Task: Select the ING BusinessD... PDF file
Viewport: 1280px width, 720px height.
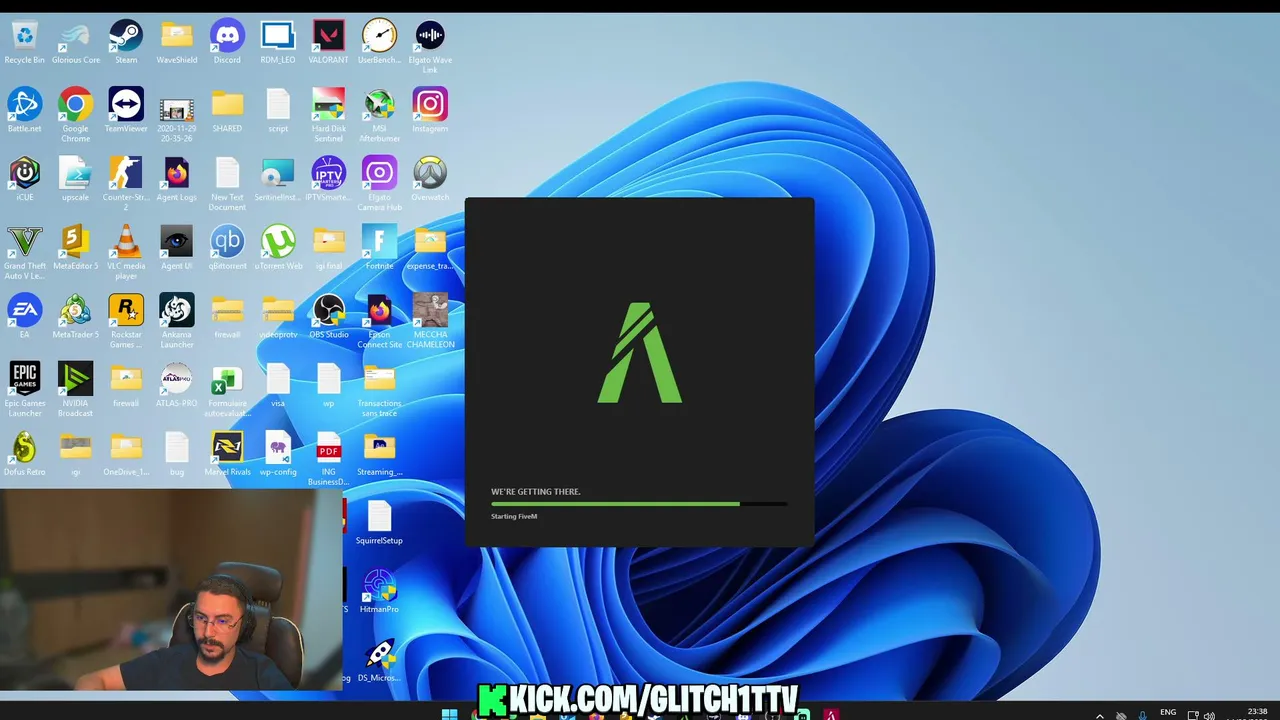Action: tap(328, 447)
